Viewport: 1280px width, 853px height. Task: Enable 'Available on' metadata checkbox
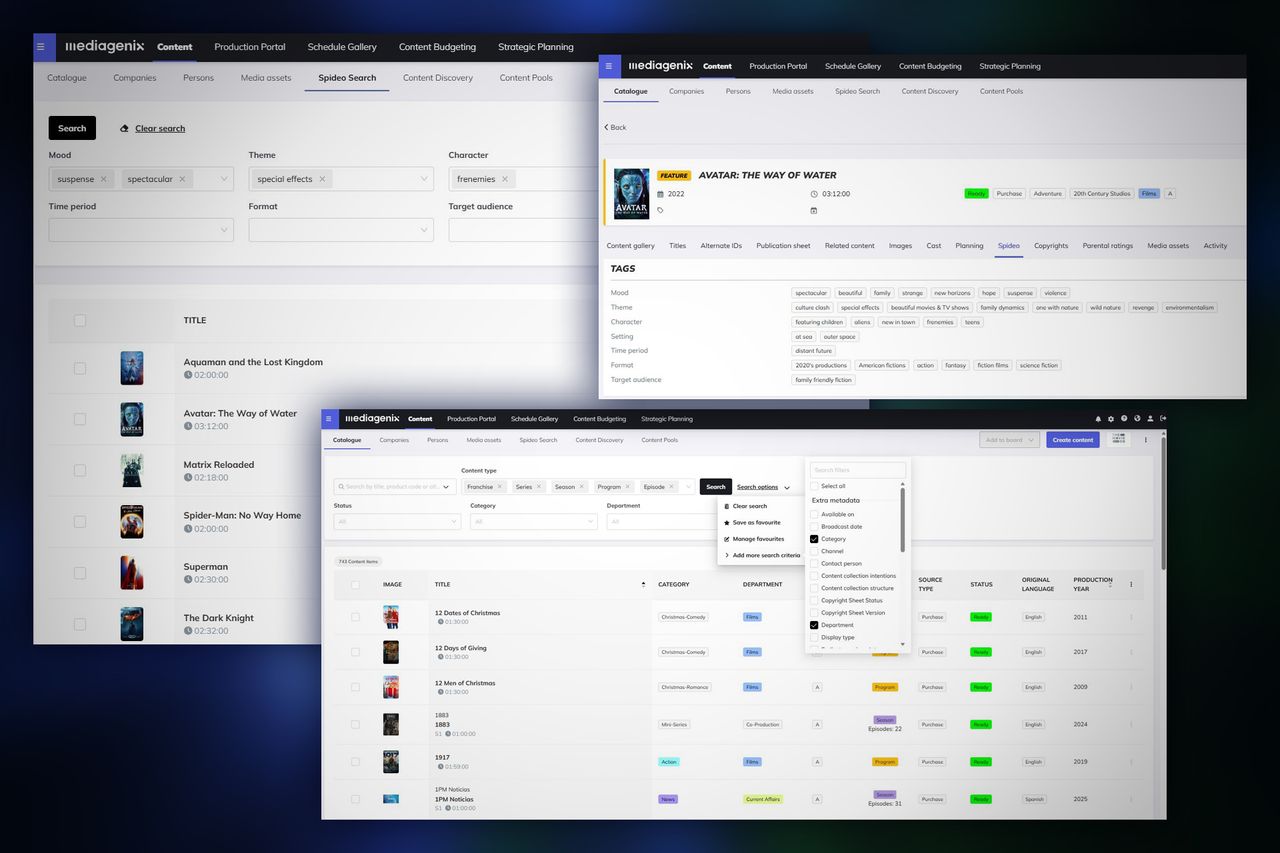click(x=814, y=515)
